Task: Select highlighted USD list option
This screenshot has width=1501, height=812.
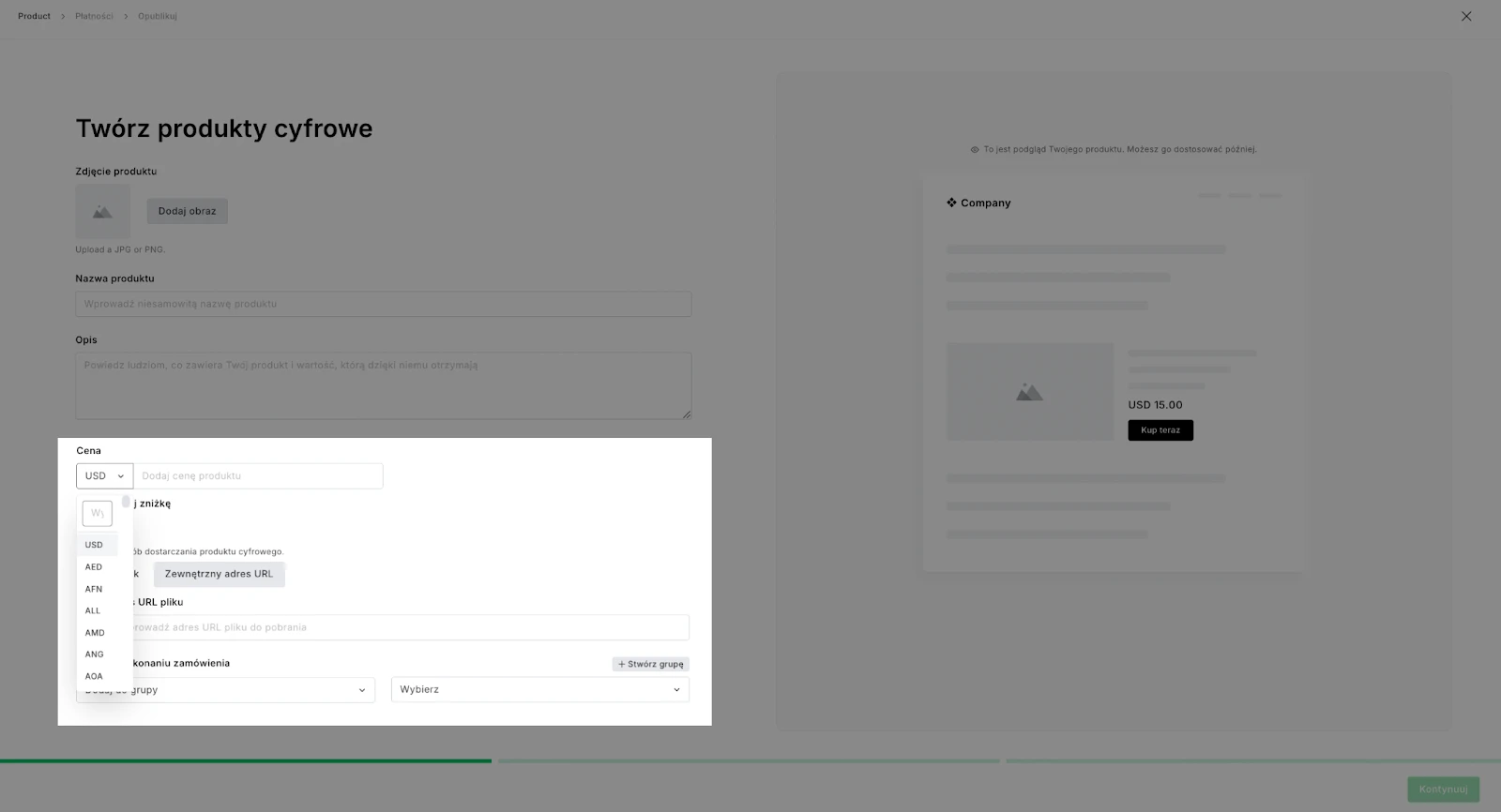Action: coord(97,545)
